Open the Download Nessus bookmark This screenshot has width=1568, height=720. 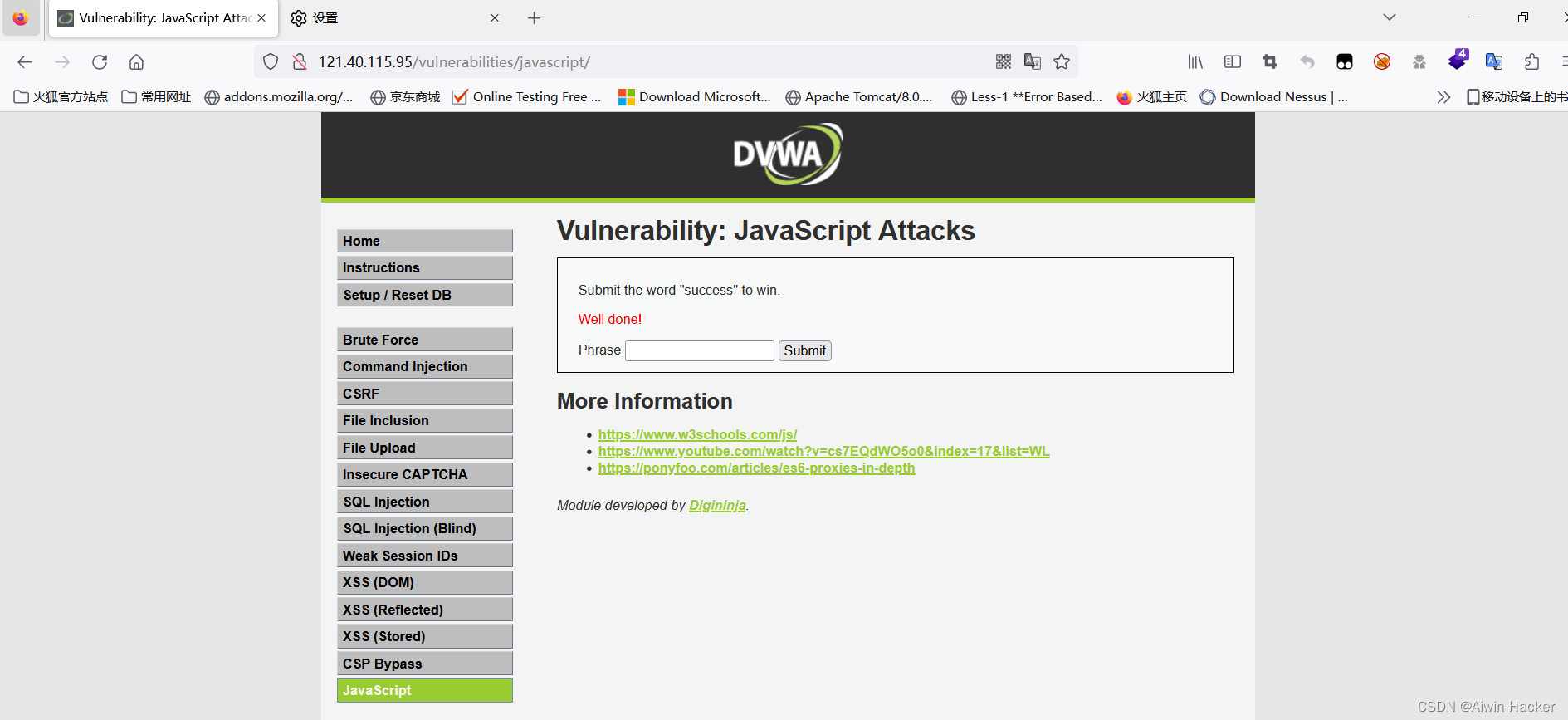pos(1274,97)
